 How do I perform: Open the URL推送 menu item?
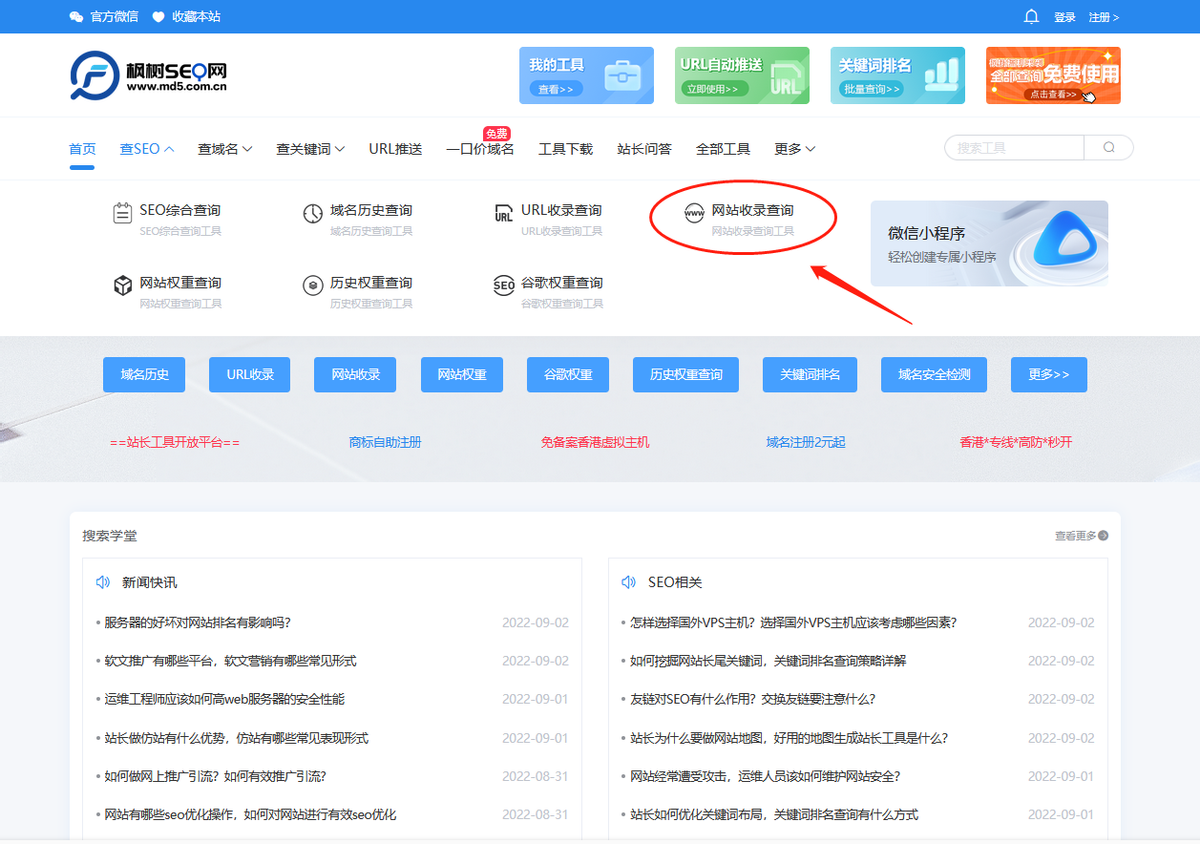[395, 149]
